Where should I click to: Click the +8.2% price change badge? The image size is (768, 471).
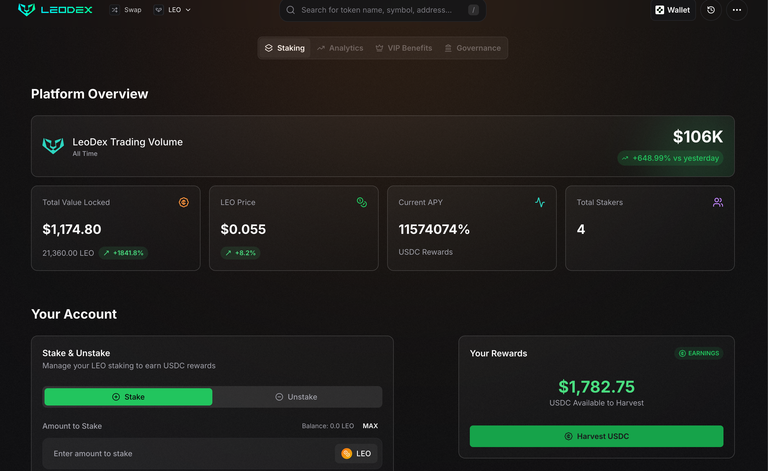pyautogui.click(x=240, y=253)
